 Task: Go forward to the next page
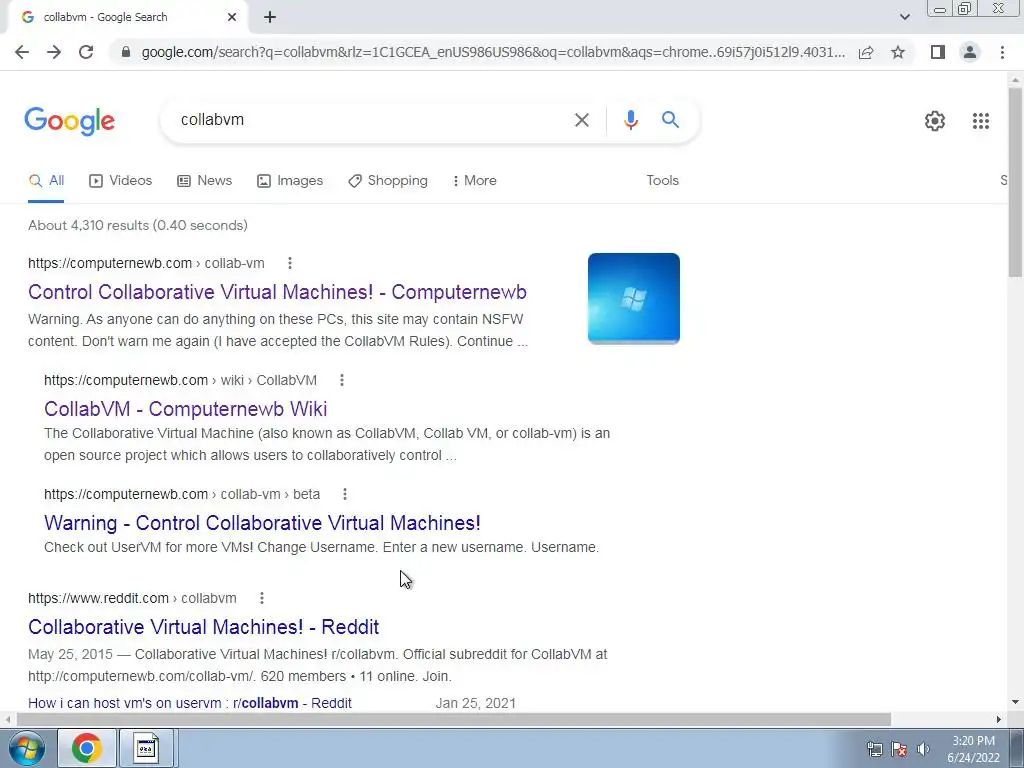click(x=54, y=52)
